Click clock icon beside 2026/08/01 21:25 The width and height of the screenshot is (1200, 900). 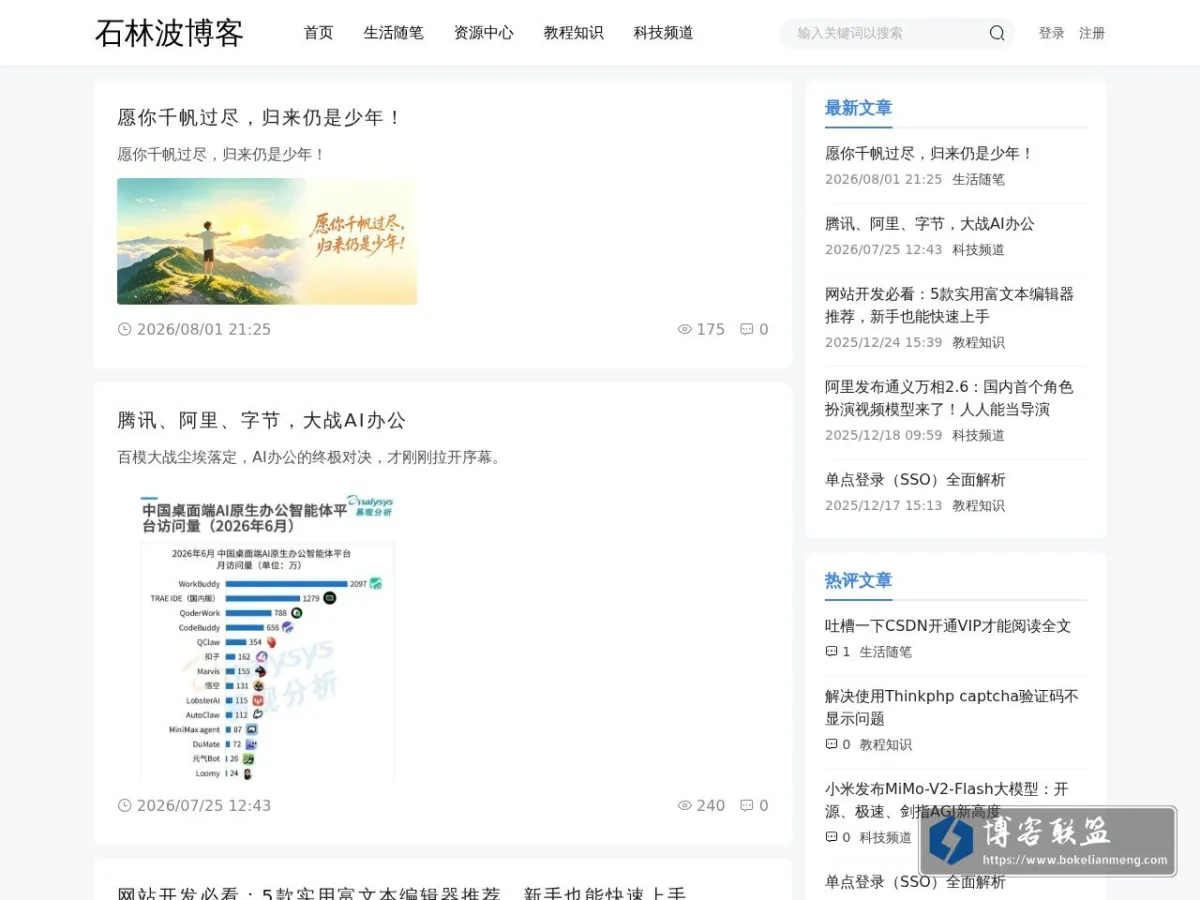(125, 329)
